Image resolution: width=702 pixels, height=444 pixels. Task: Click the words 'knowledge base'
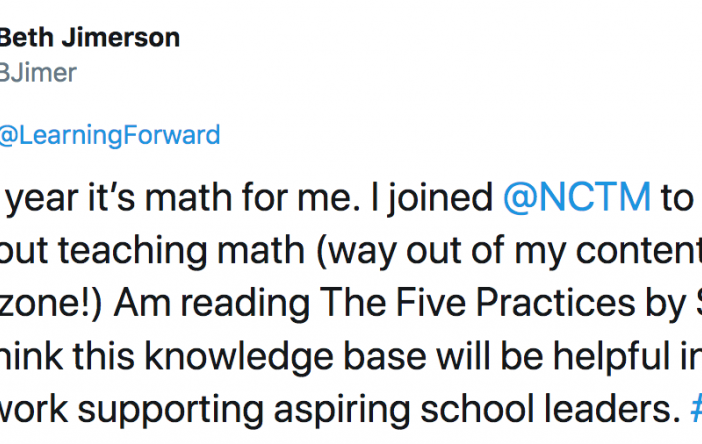285,356
